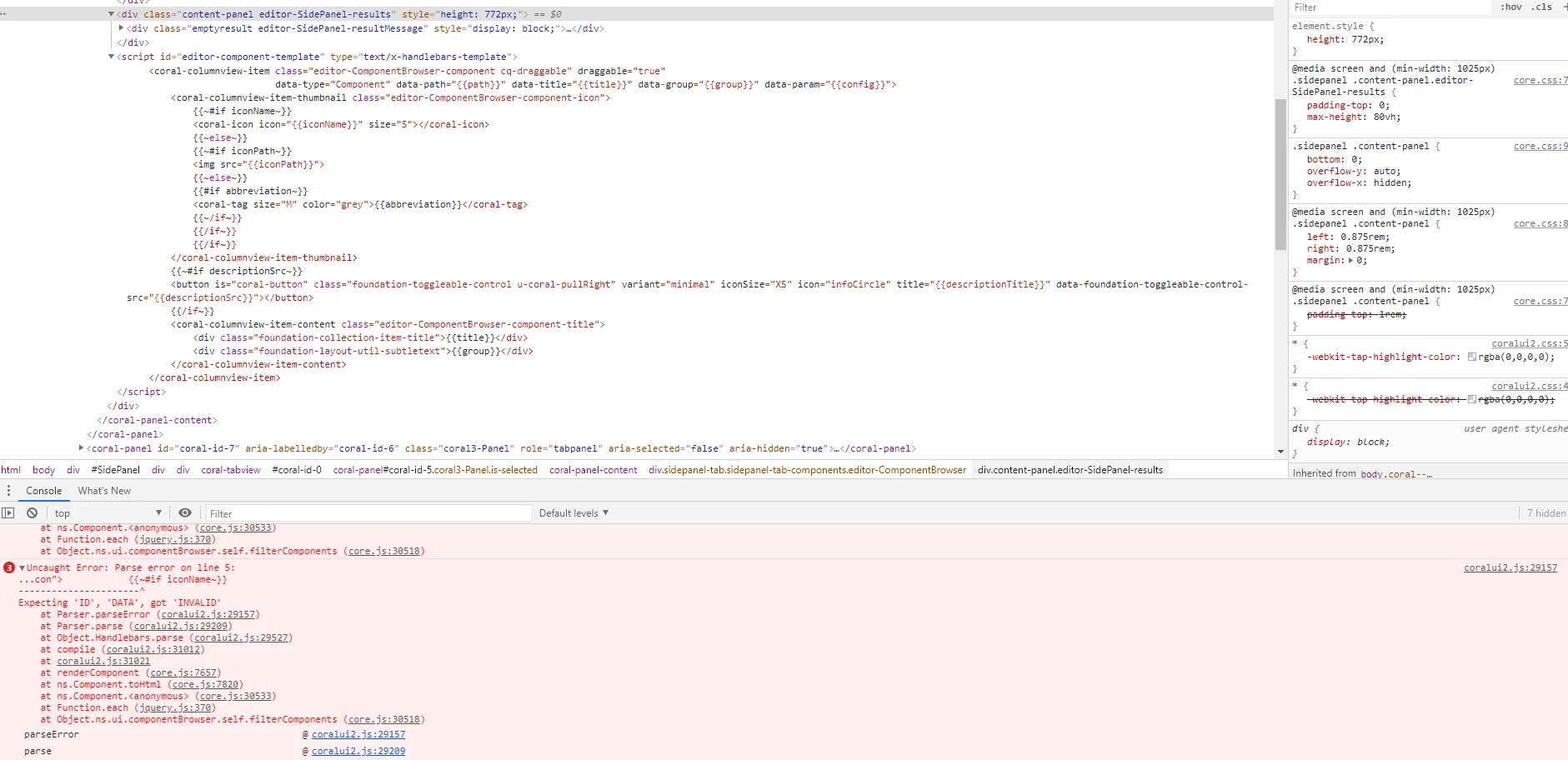Select the coral-columnview-item-thumbnail opening tag line
This screenshot has width=1568, height=760.
391,97
